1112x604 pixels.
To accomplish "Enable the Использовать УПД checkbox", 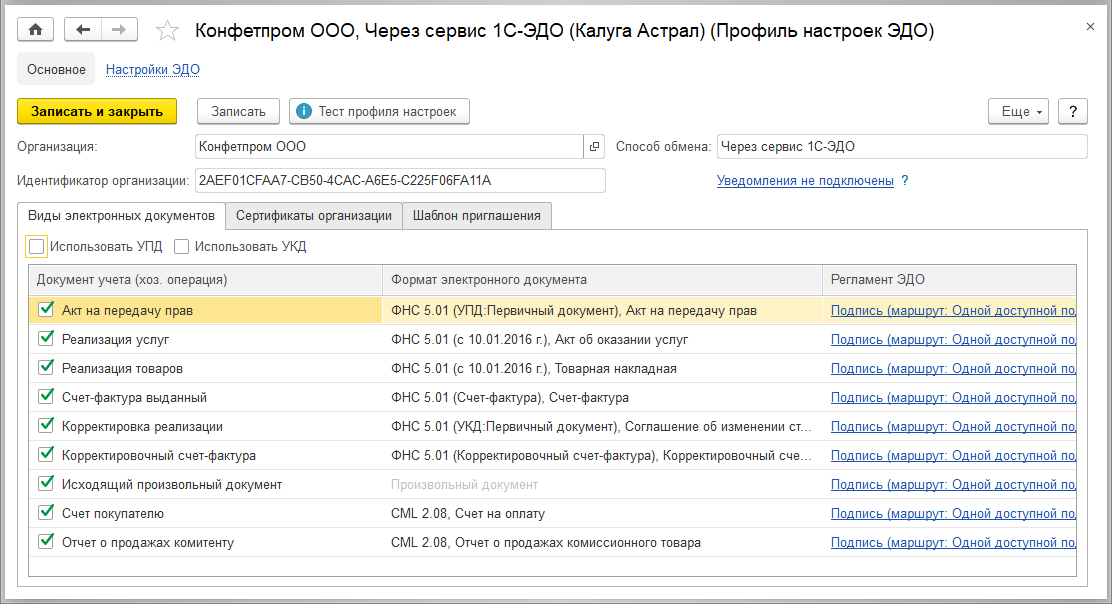I will (x=38, y=246).
